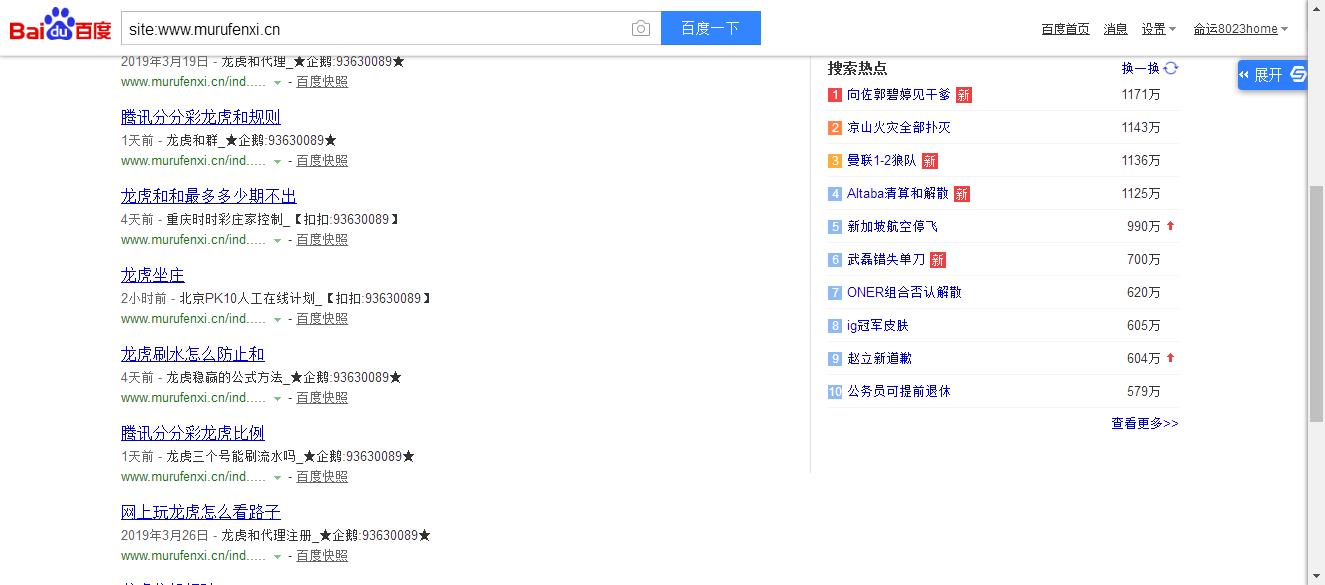Click 换一换 to refresh hot searches
The image size is (1325, 585).
(1141, 68)
